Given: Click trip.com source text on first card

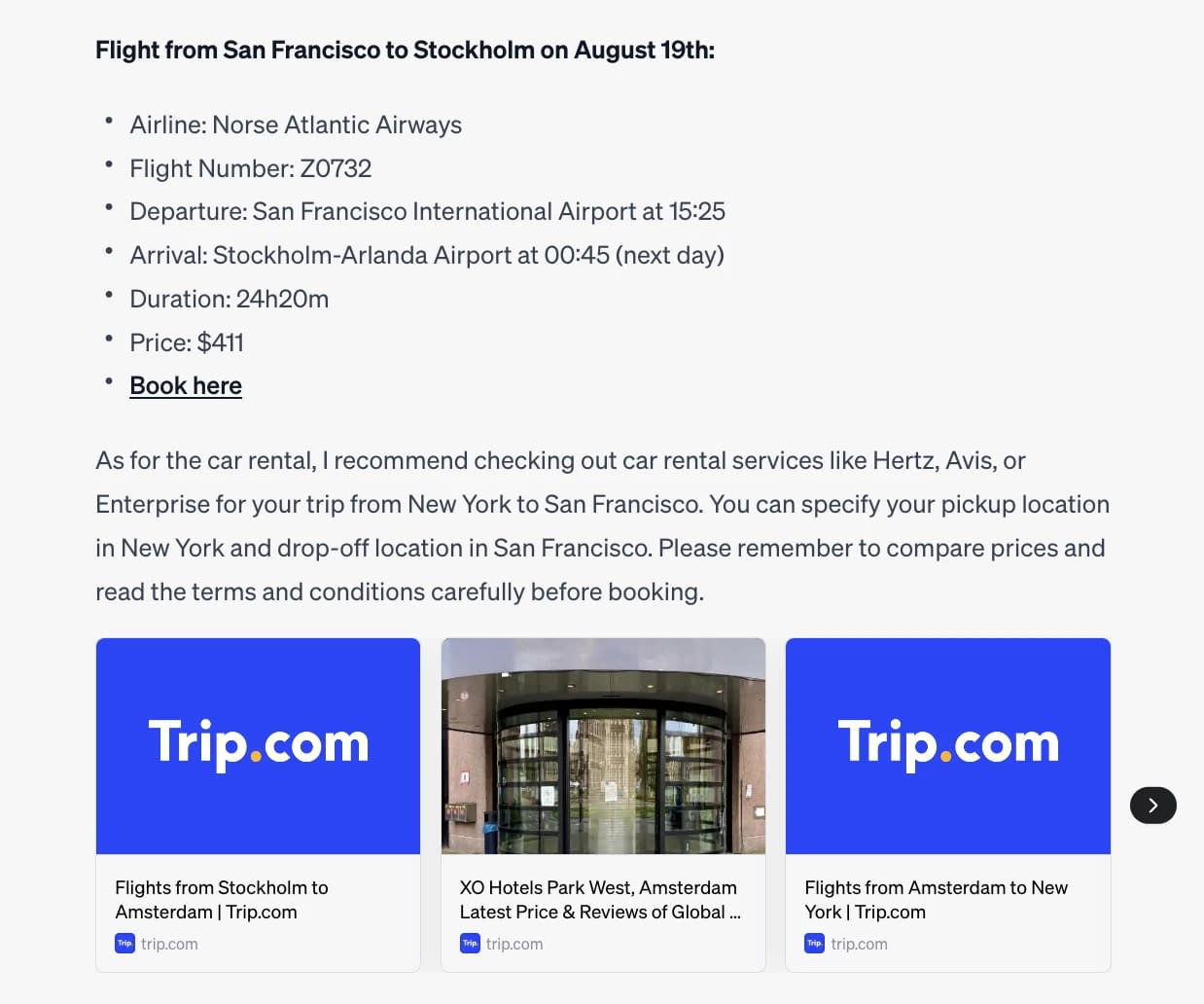Looking at the screenshot, I should (169, 944).
